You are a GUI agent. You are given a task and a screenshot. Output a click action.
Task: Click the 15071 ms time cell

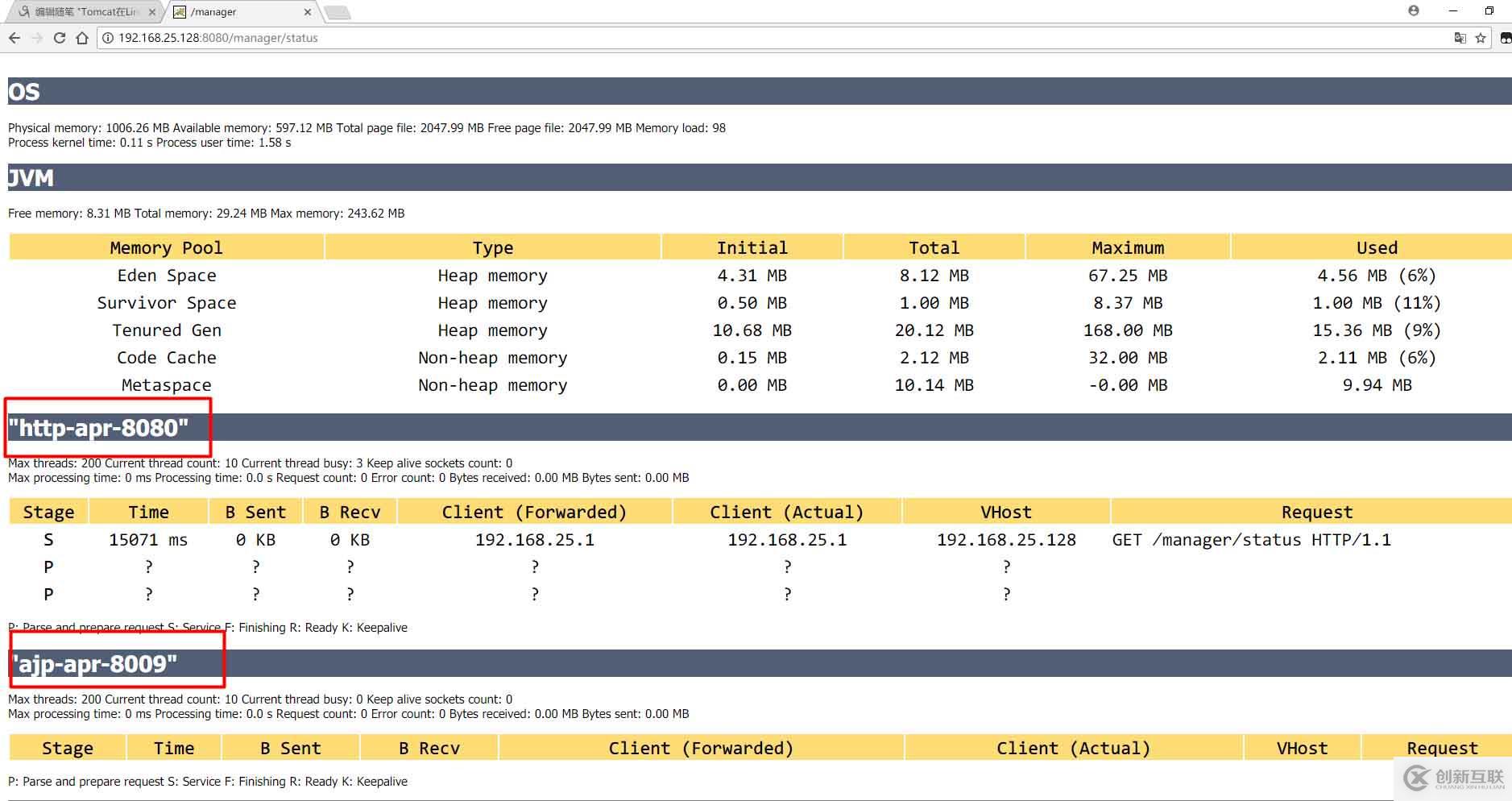tap(148, 540)
